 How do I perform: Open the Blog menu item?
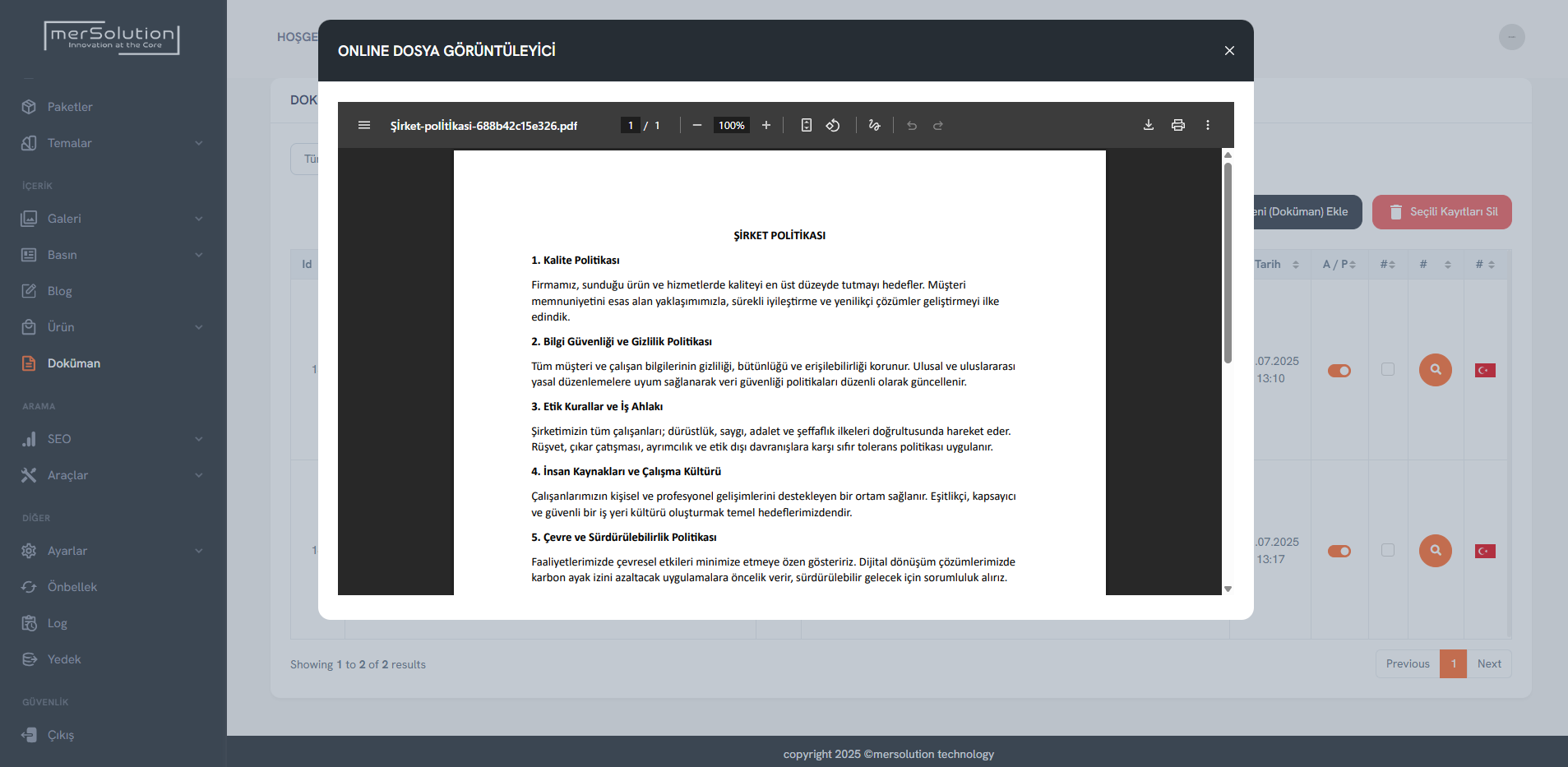click(x=60, y=291)
